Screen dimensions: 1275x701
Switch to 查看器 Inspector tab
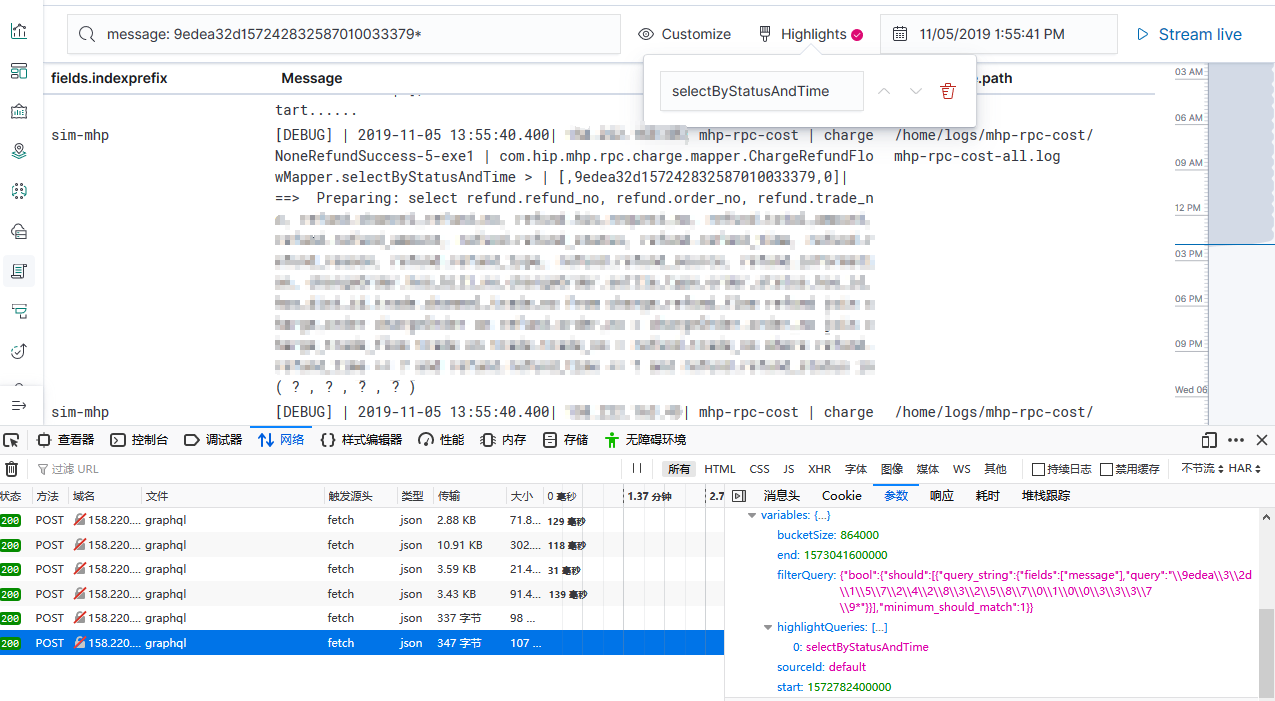click(x=66, y=440)
